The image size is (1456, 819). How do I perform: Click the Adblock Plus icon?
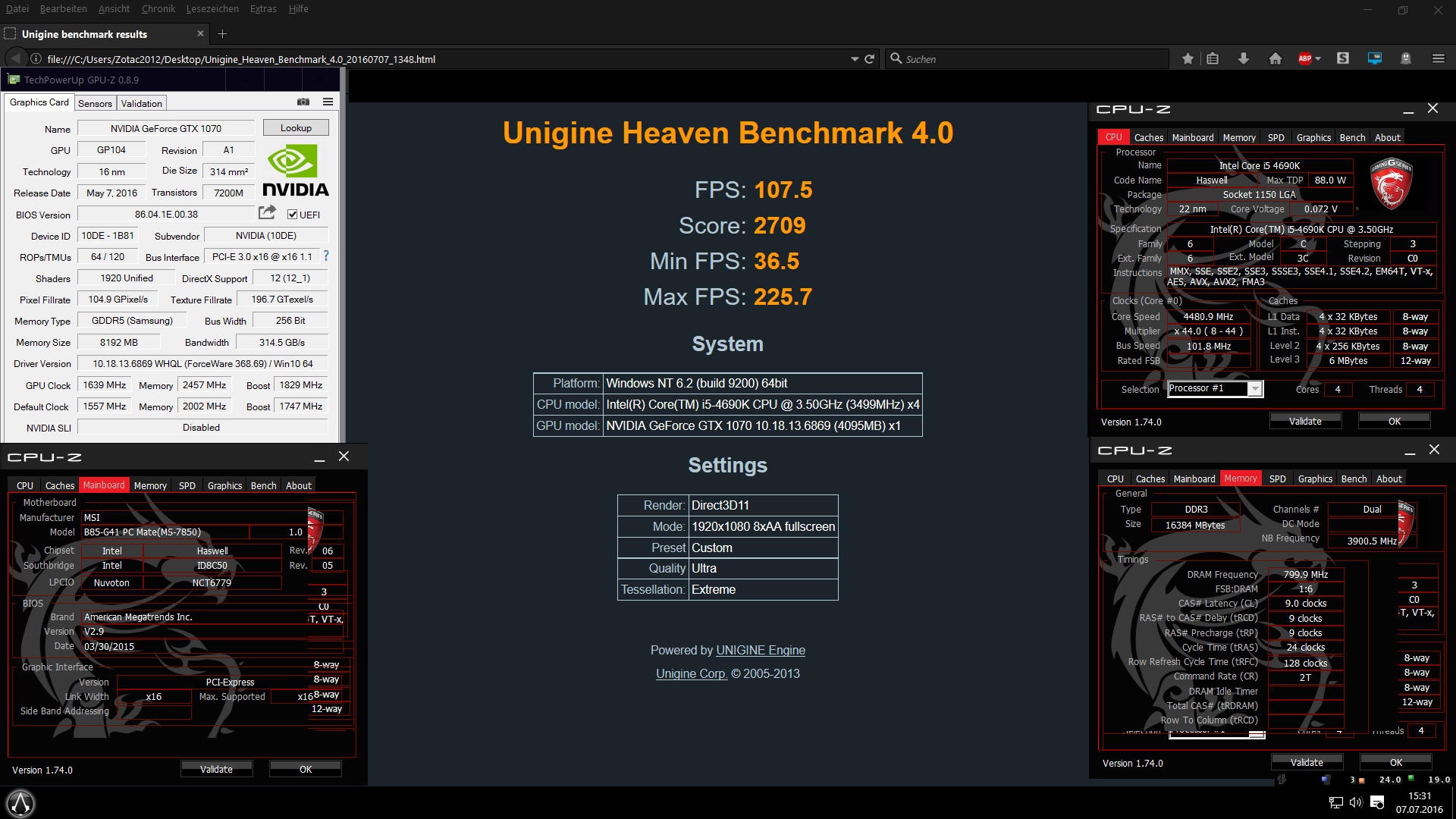(1304, 59)
